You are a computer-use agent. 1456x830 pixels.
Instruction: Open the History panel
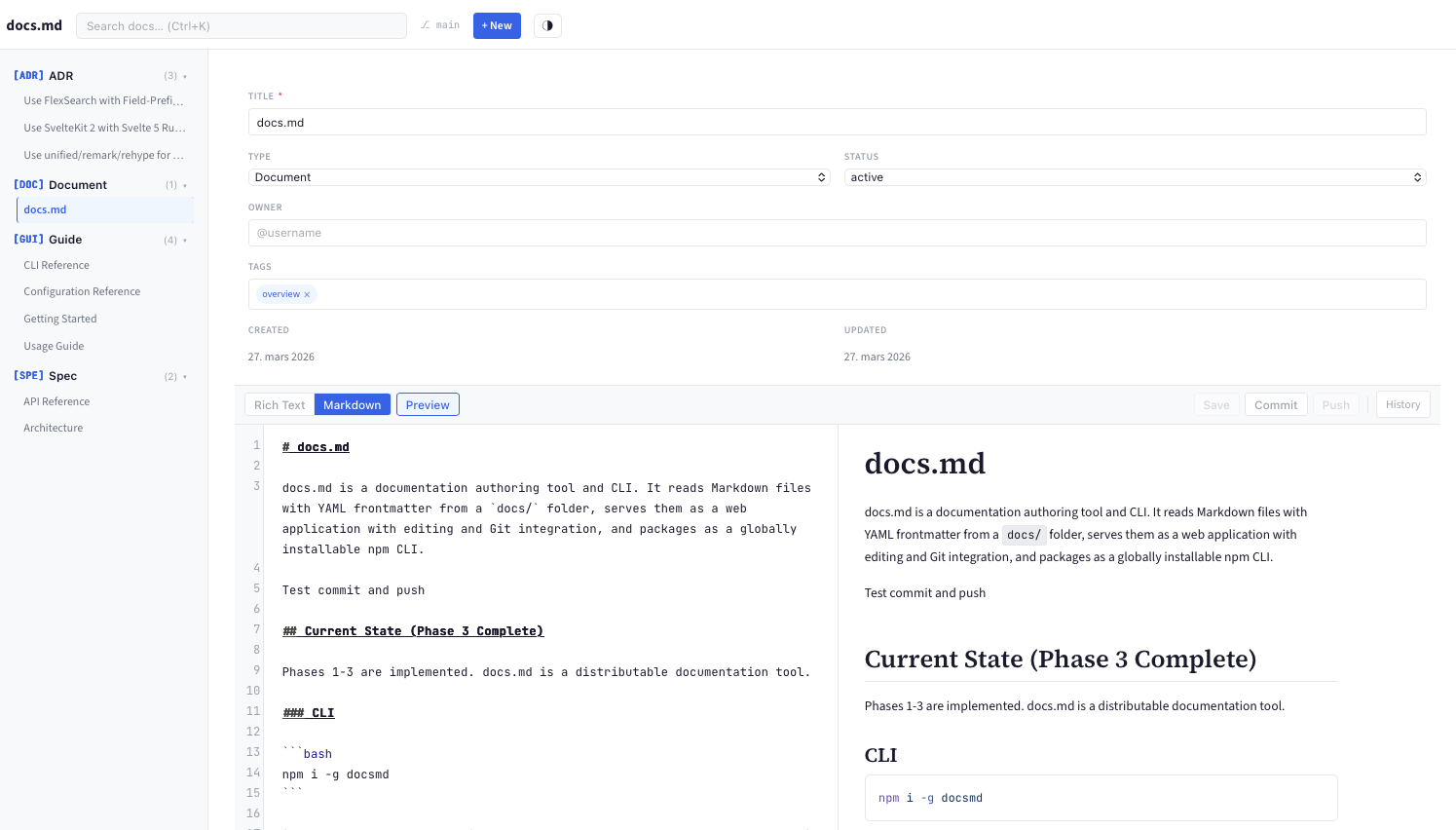[1402, 404]
